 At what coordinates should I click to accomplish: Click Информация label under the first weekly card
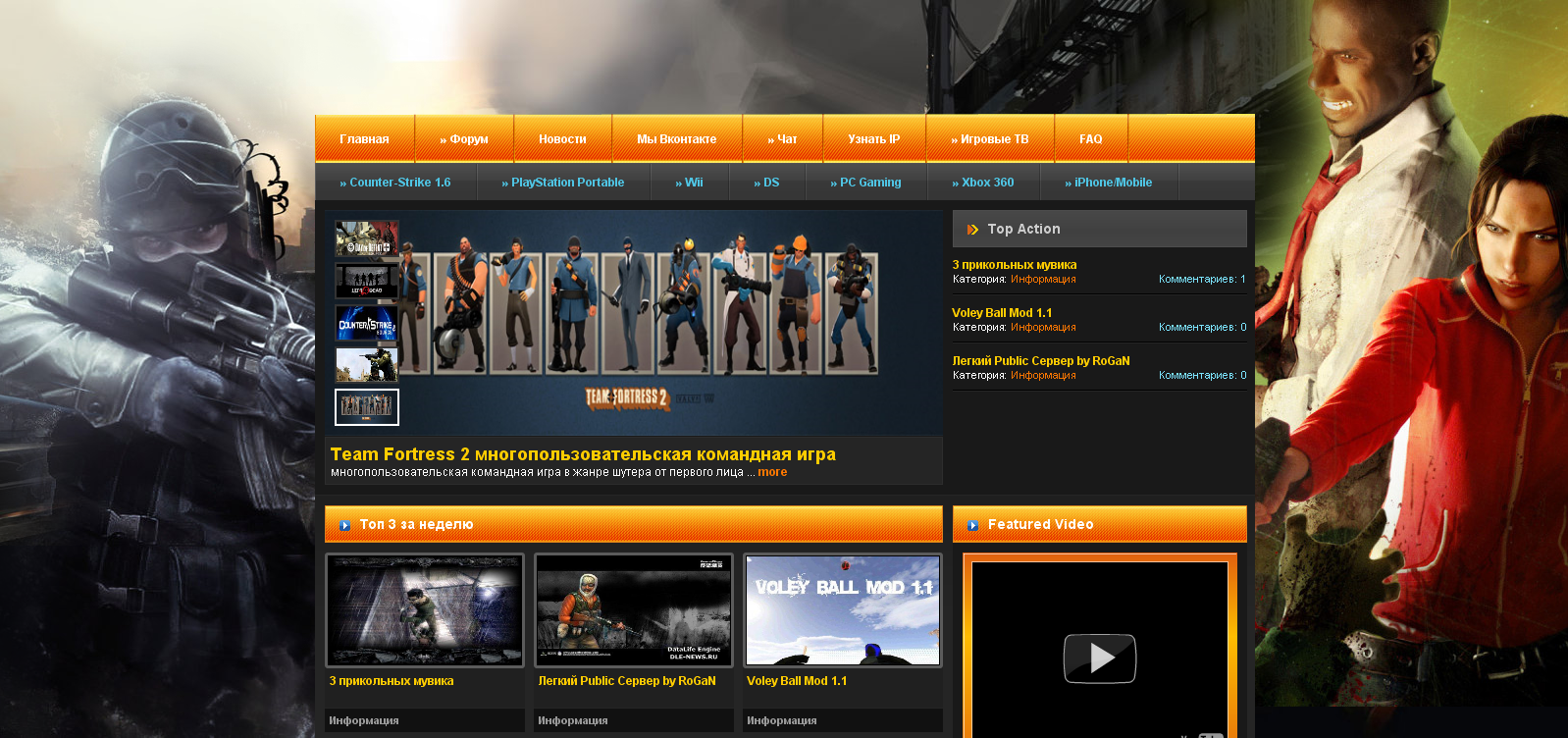[364, 720]
